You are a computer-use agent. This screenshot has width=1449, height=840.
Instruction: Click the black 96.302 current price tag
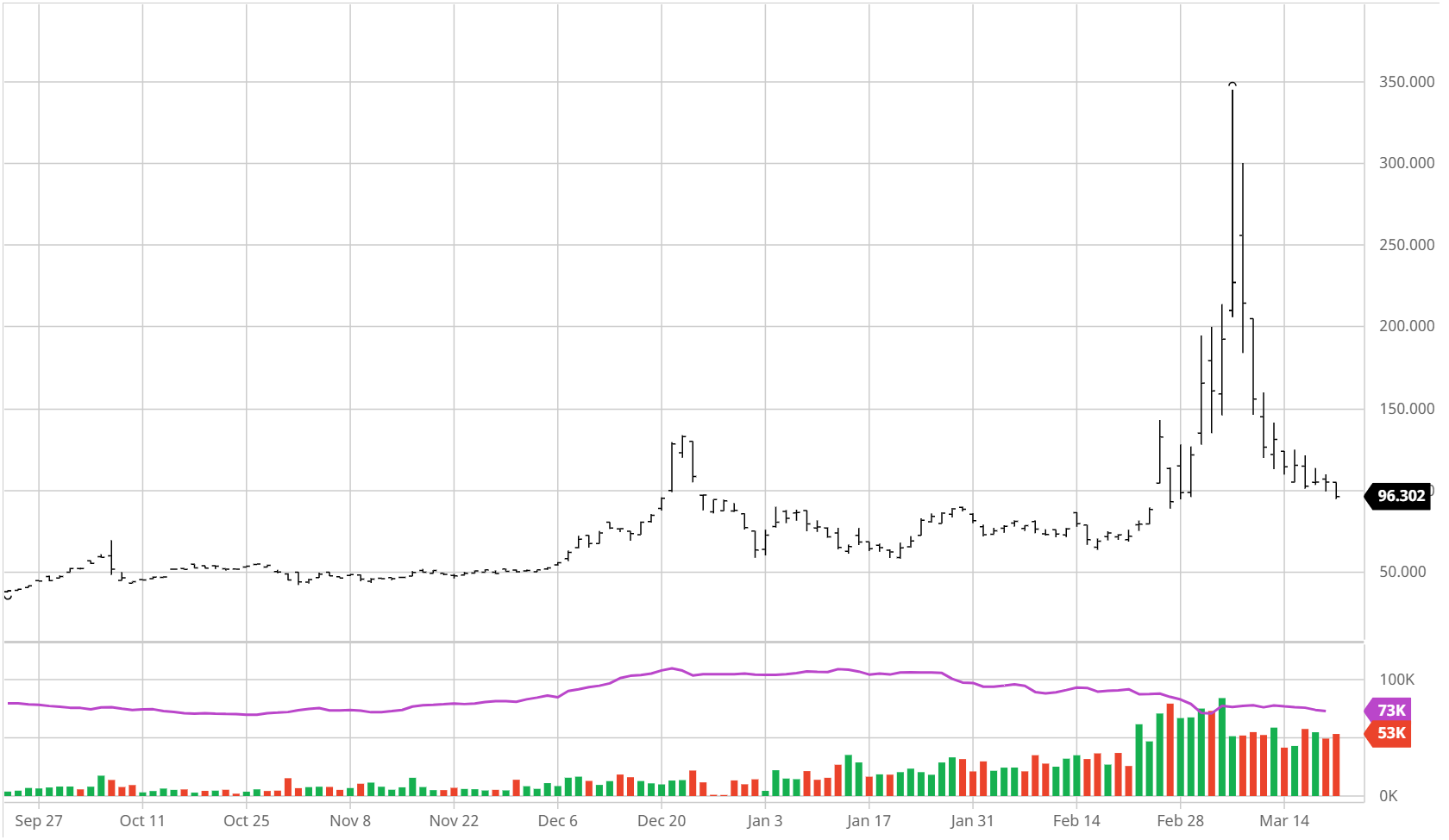(x=1400, y=496)
